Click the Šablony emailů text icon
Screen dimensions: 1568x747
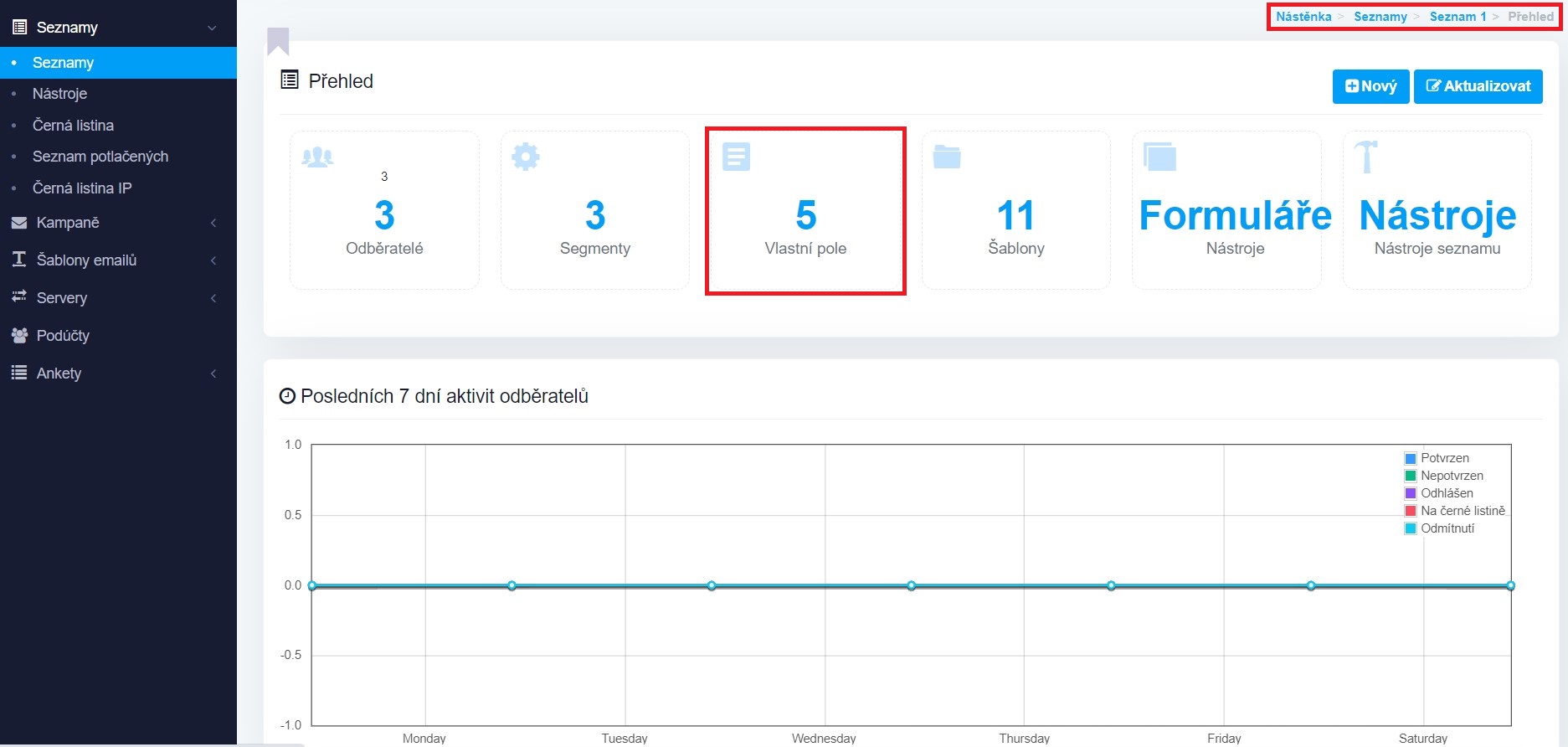(x=19, y=260)
